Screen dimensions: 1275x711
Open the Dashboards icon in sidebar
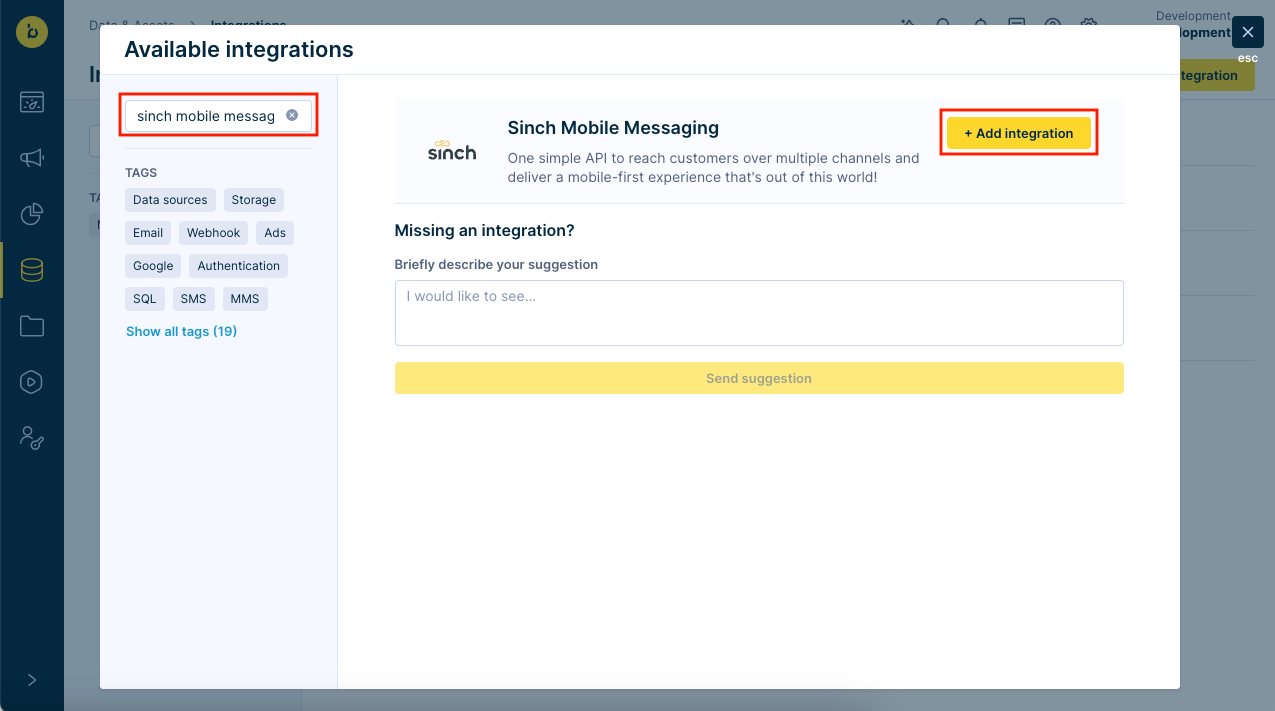[x=32, y=102]
